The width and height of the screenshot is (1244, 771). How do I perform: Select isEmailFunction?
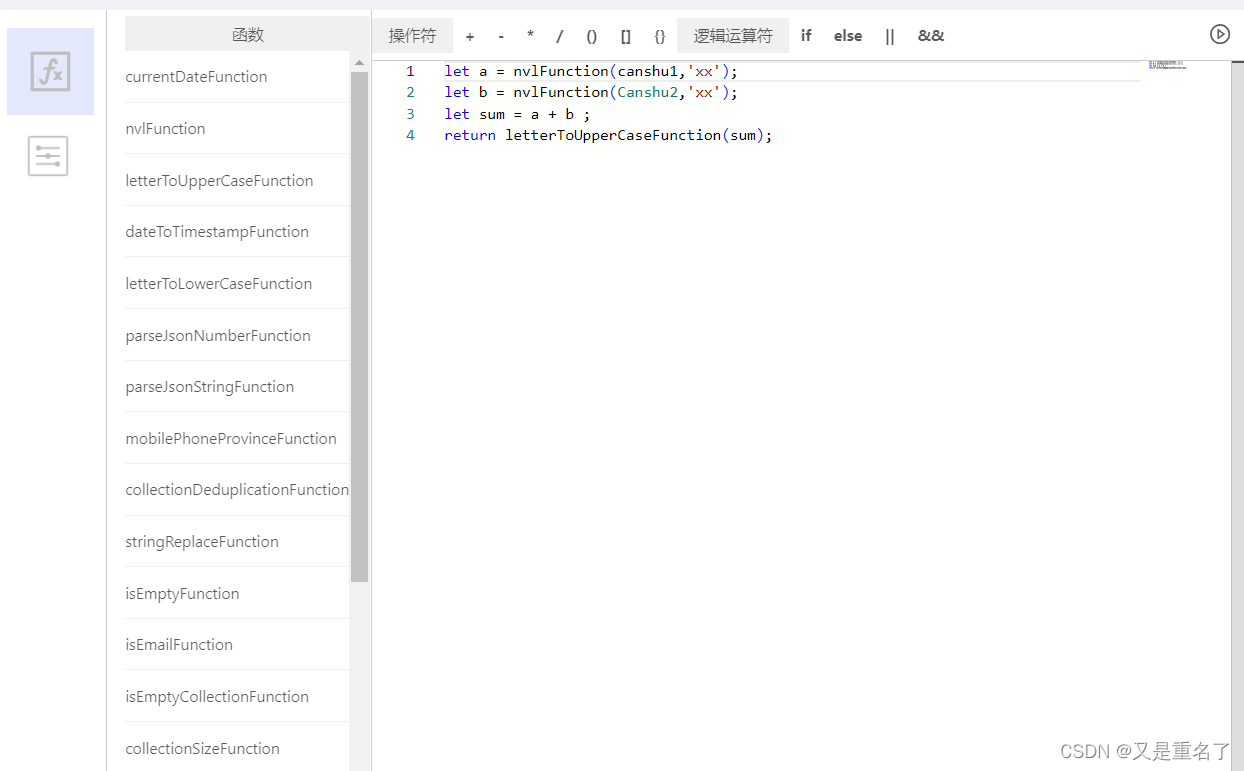(236, 645)
